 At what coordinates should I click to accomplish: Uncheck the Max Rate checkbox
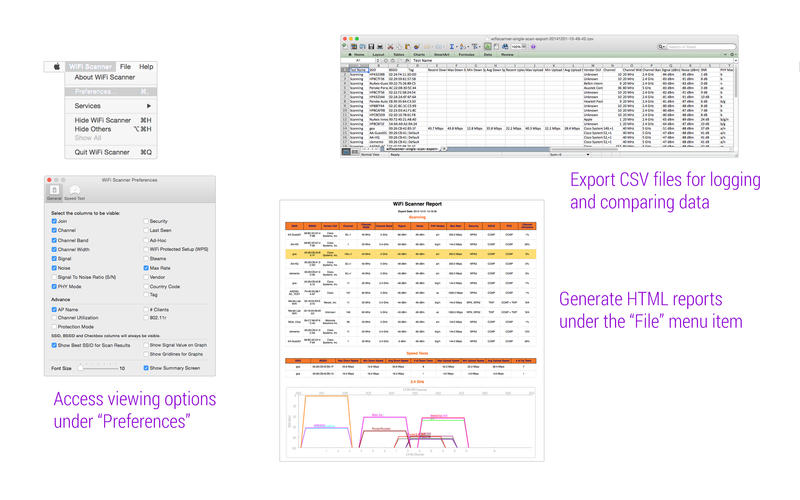click(x=146, y=268)
